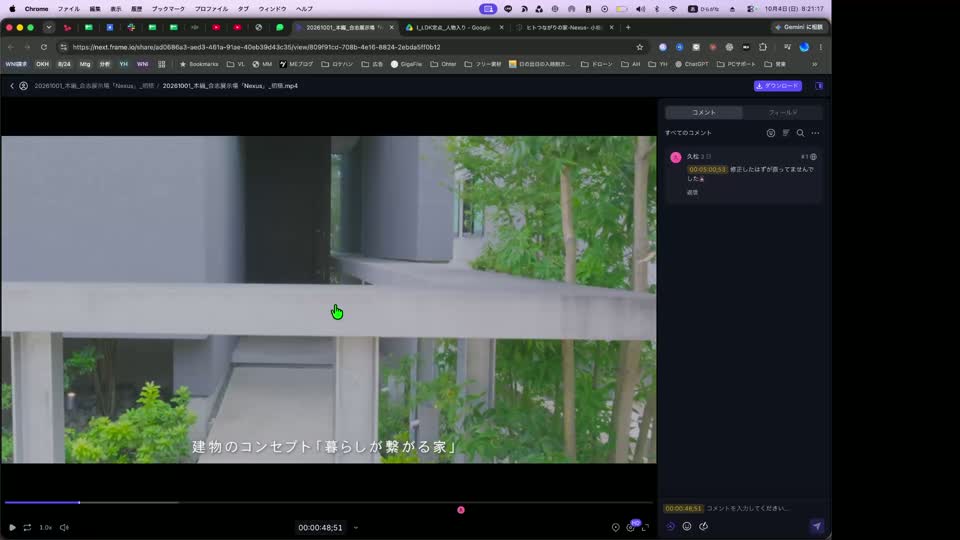Open Chrome three-dot menu
The image size is (960, 540).
click(x=821, y=47)
